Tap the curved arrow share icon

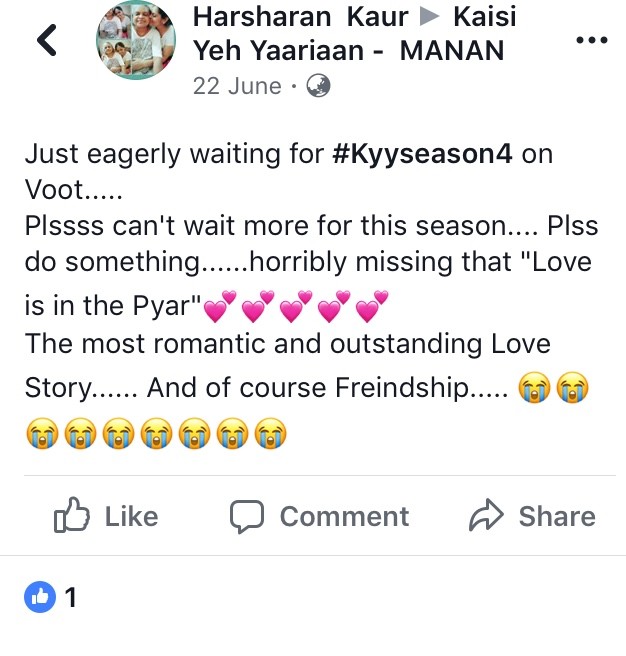486,515
